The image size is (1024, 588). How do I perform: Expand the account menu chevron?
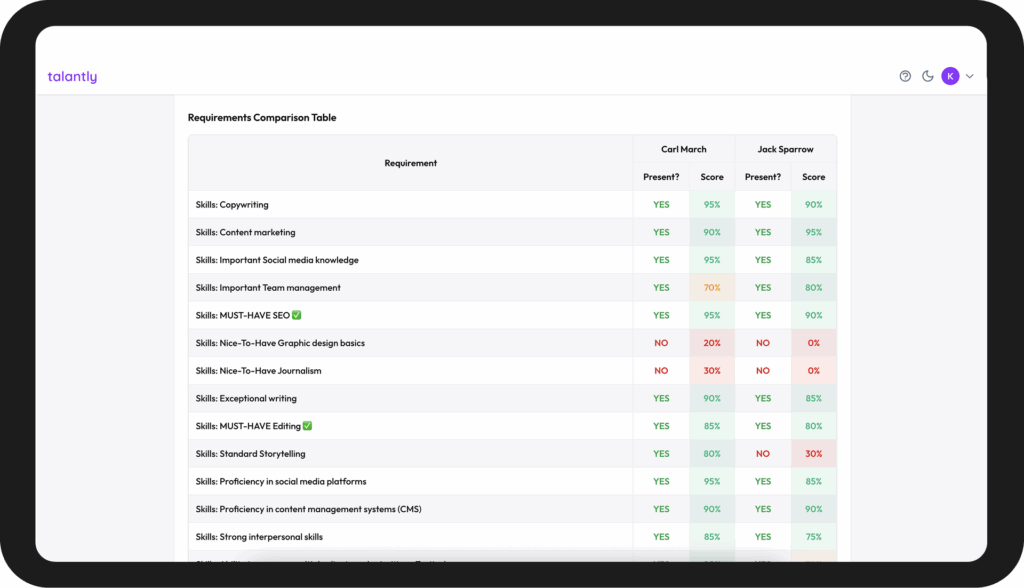click(970, 76)
